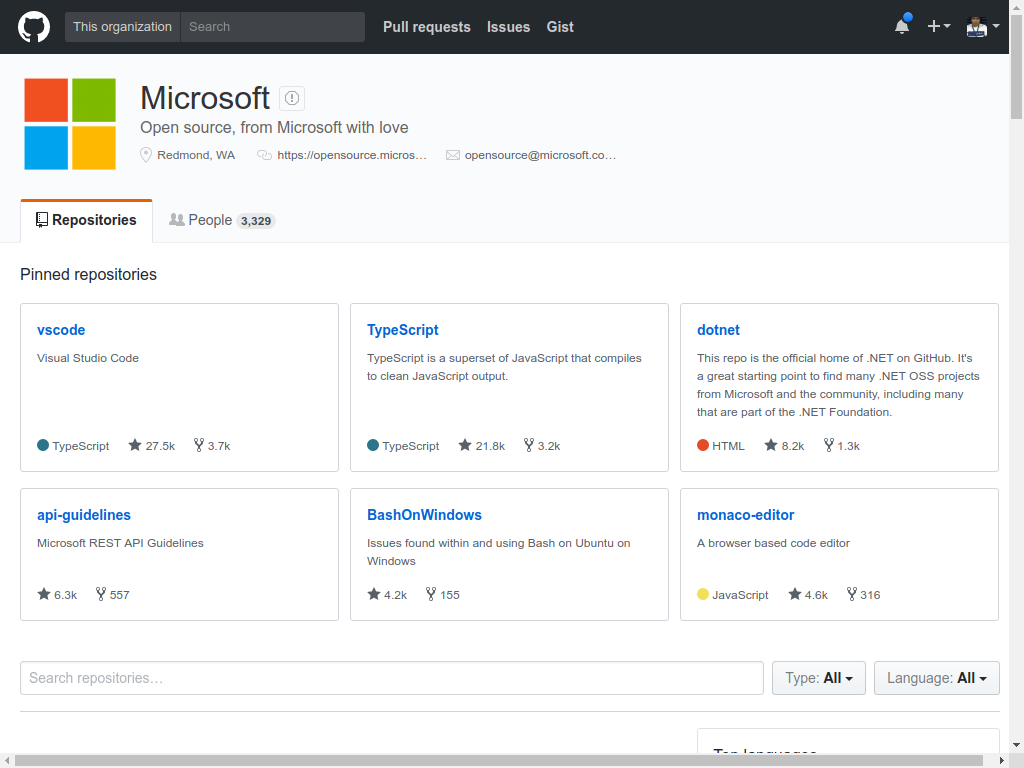Click the fork icon on BashOnWindows card
The image size is (1024, 768).
click(x=430, y=594)
